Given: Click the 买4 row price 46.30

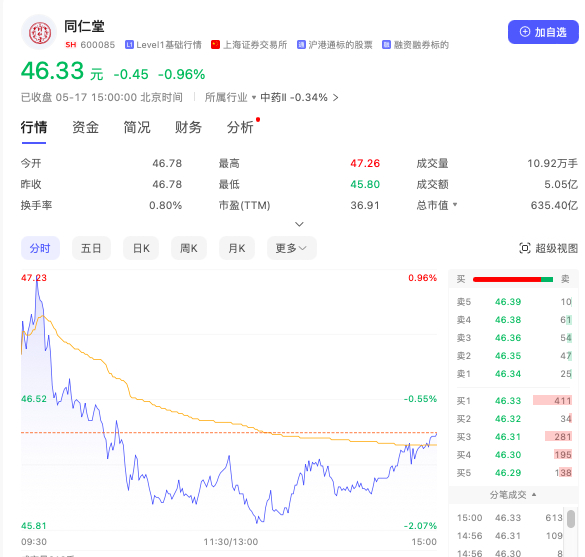Looking at the screenshot, I should (508, 455).
